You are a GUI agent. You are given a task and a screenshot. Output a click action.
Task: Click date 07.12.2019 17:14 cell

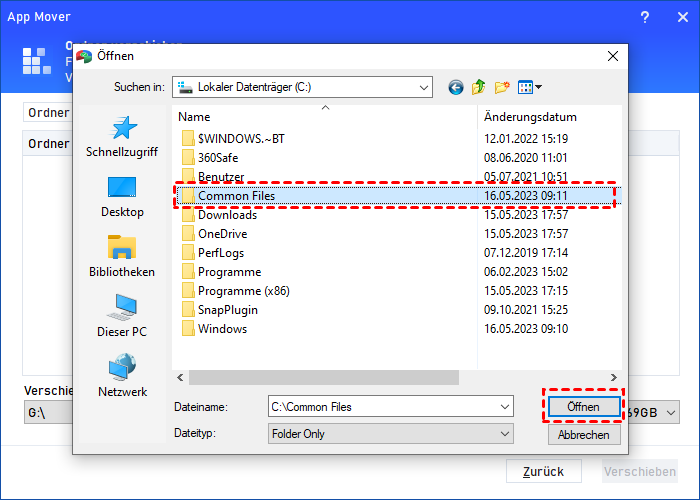[x=526, y=253]
